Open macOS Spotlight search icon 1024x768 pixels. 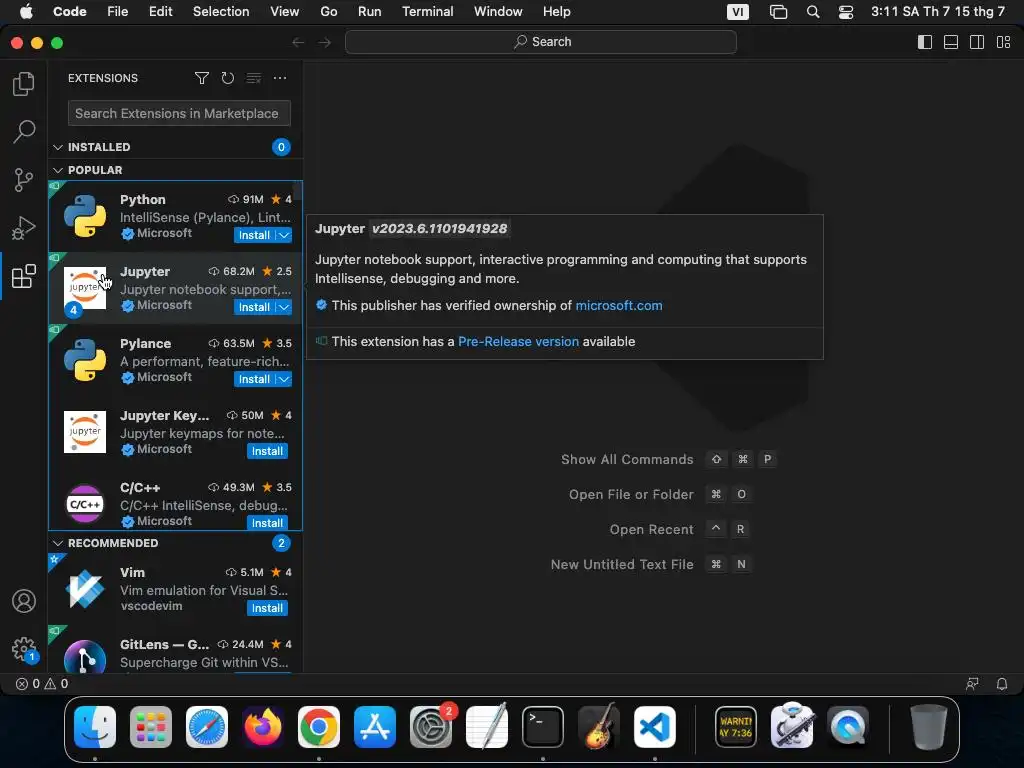(813, 12)
